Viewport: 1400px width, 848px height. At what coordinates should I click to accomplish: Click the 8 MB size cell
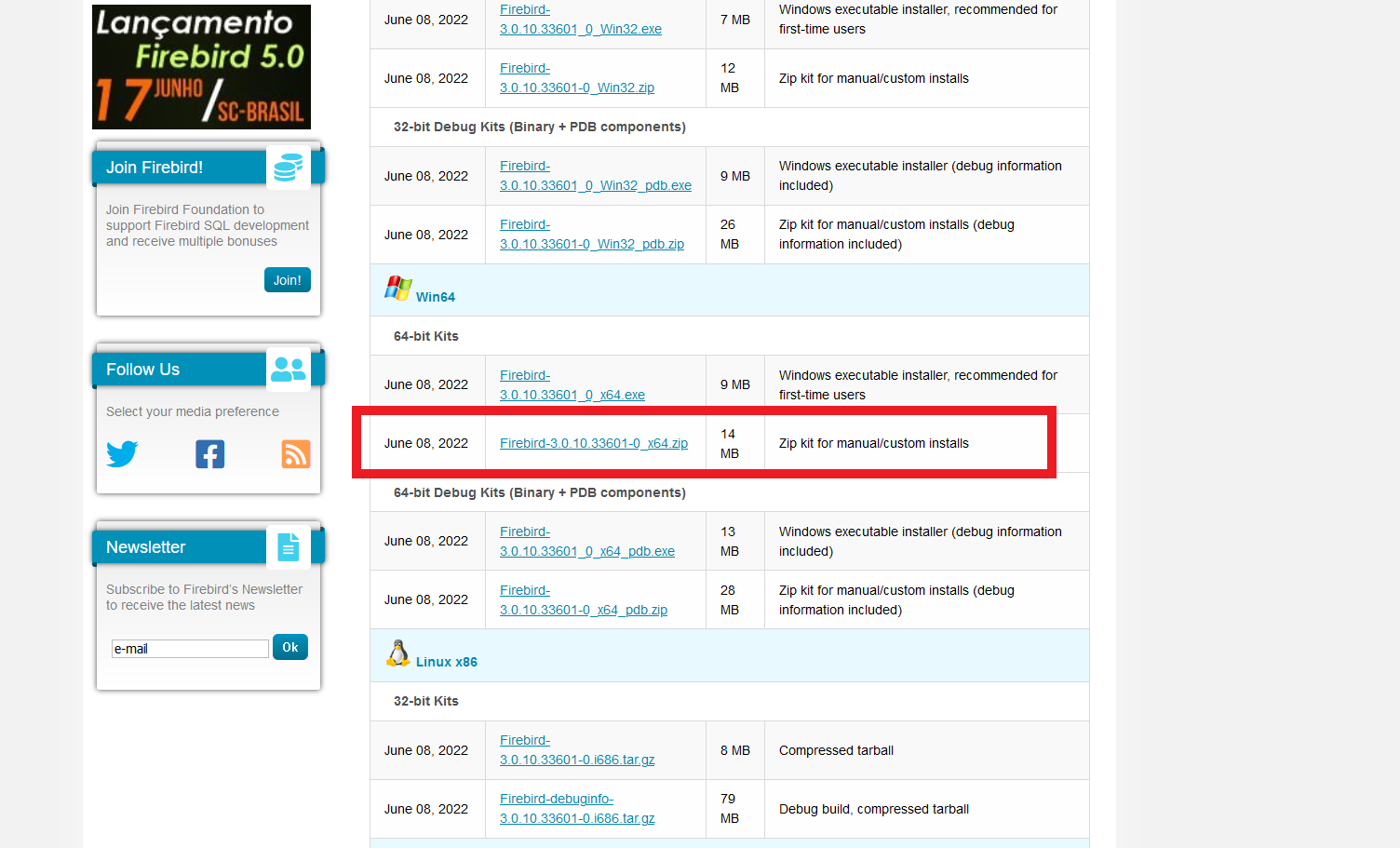point(734,750)
